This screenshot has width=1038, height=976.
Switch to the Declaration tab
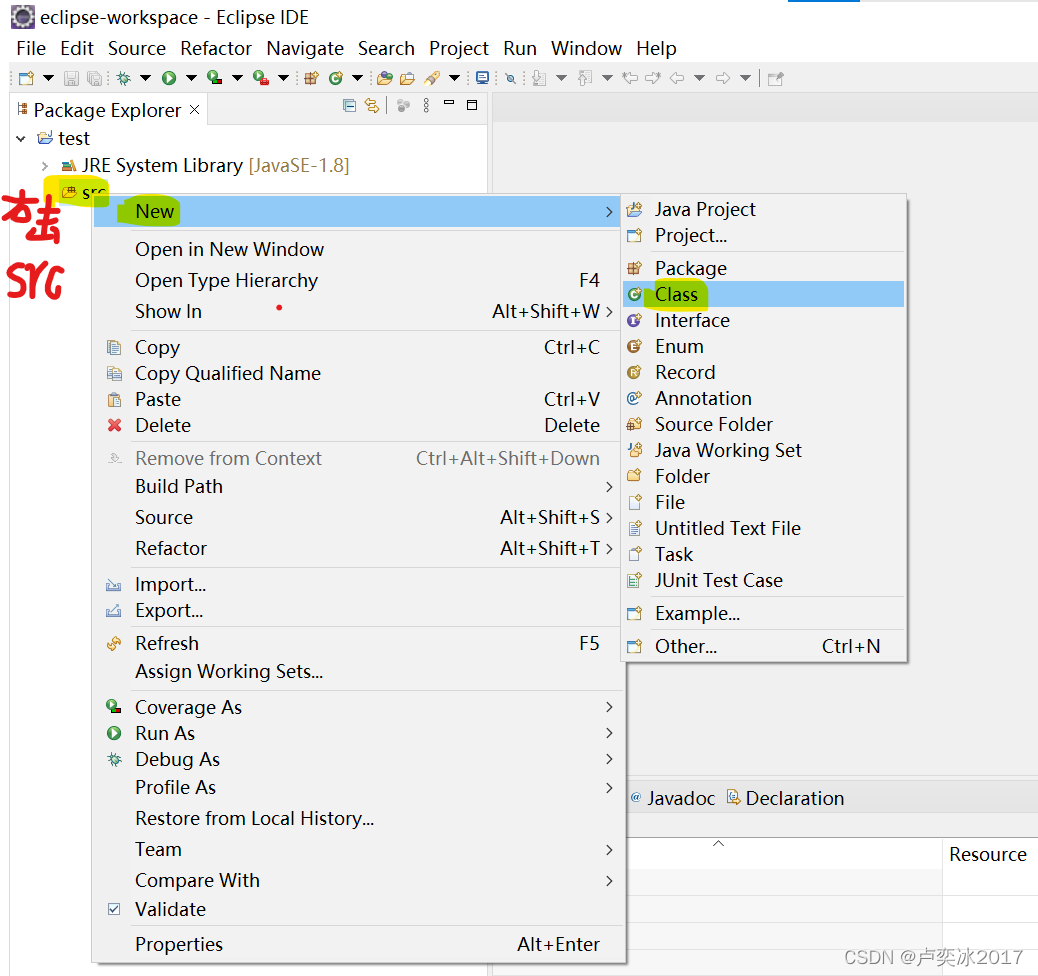point(786,799)
